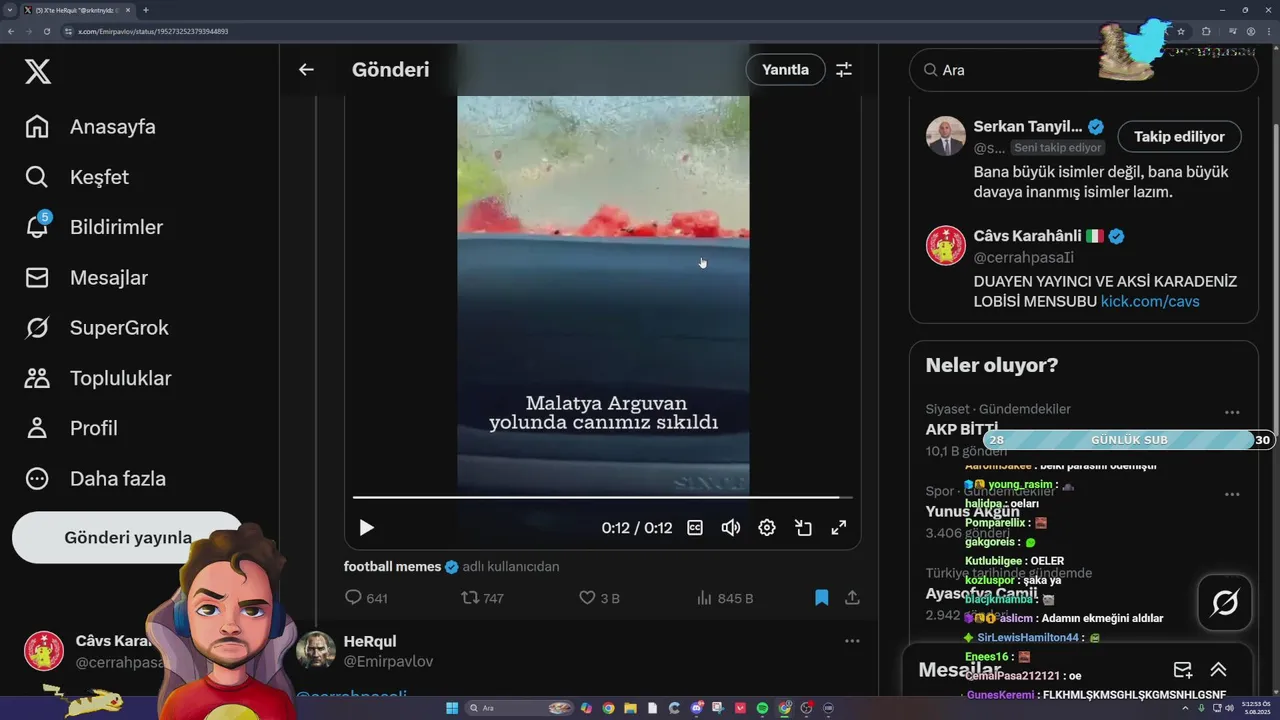The image size is (1280, 720).
Task: Open the tab search dropdown arrow
Action: [9, 10]
